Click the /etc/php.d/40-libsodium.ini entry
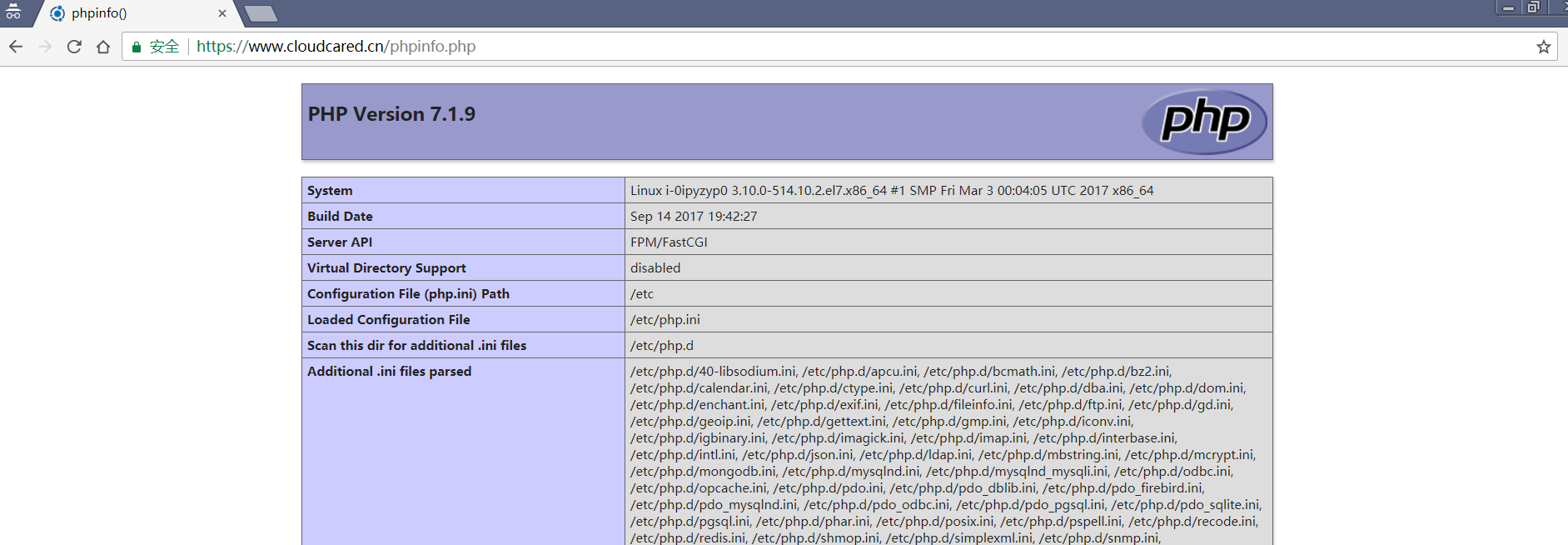1568x545 pixels. coord(714,372)
